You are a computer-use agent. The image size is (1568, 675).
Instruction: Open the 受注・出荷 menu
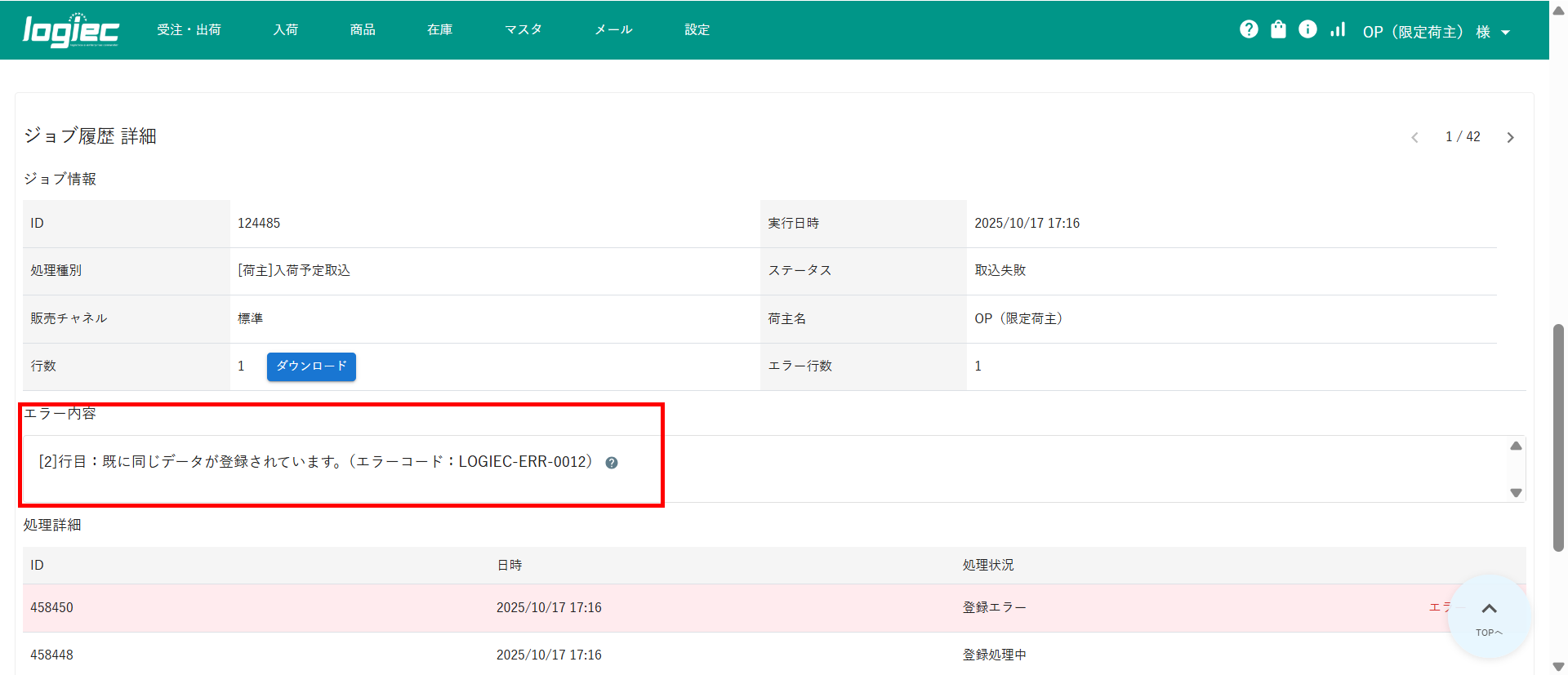pos(189,29)
